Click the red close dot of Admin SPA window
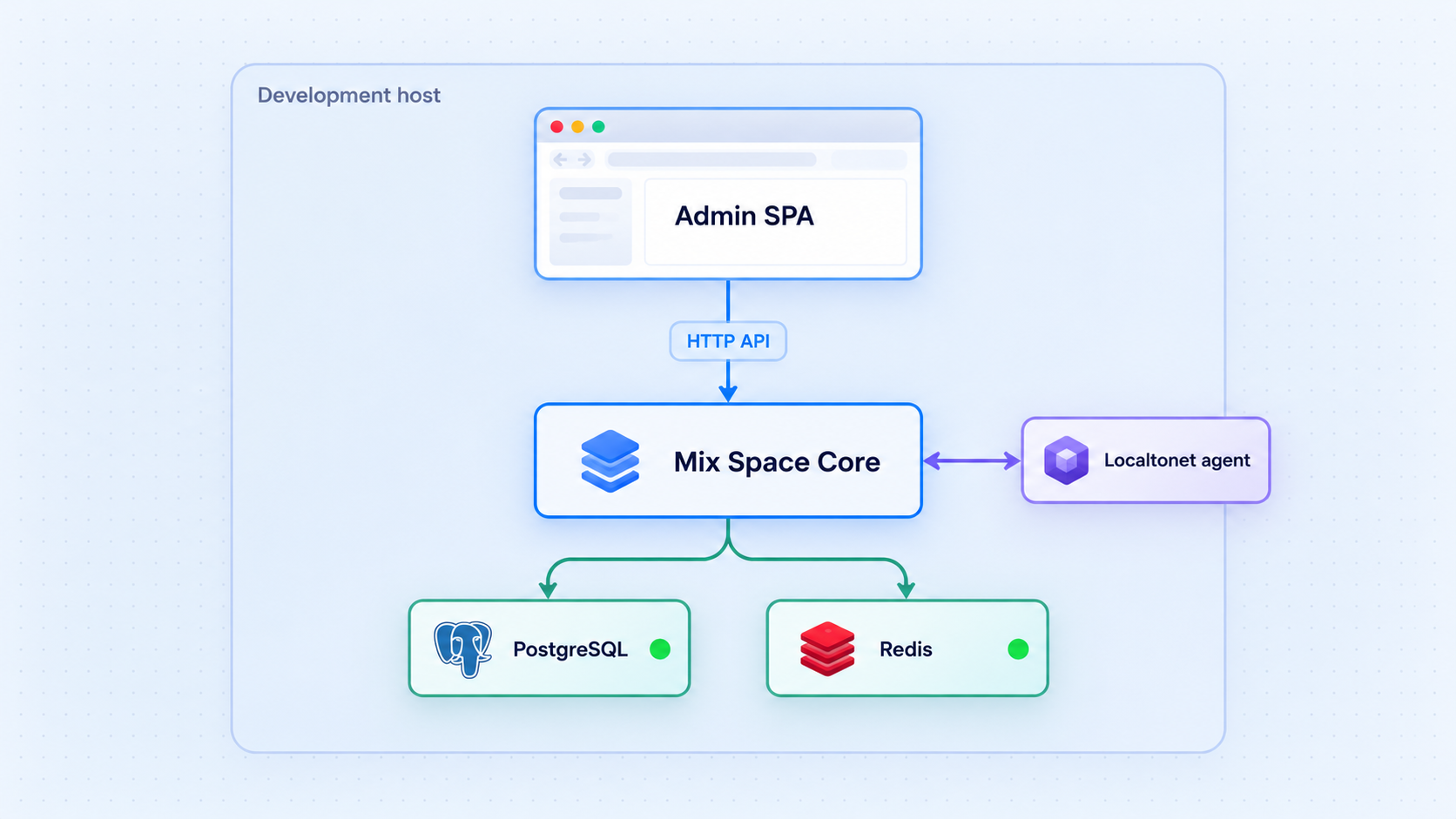Screen dimensions: 1456x819 tap(556, 127)
